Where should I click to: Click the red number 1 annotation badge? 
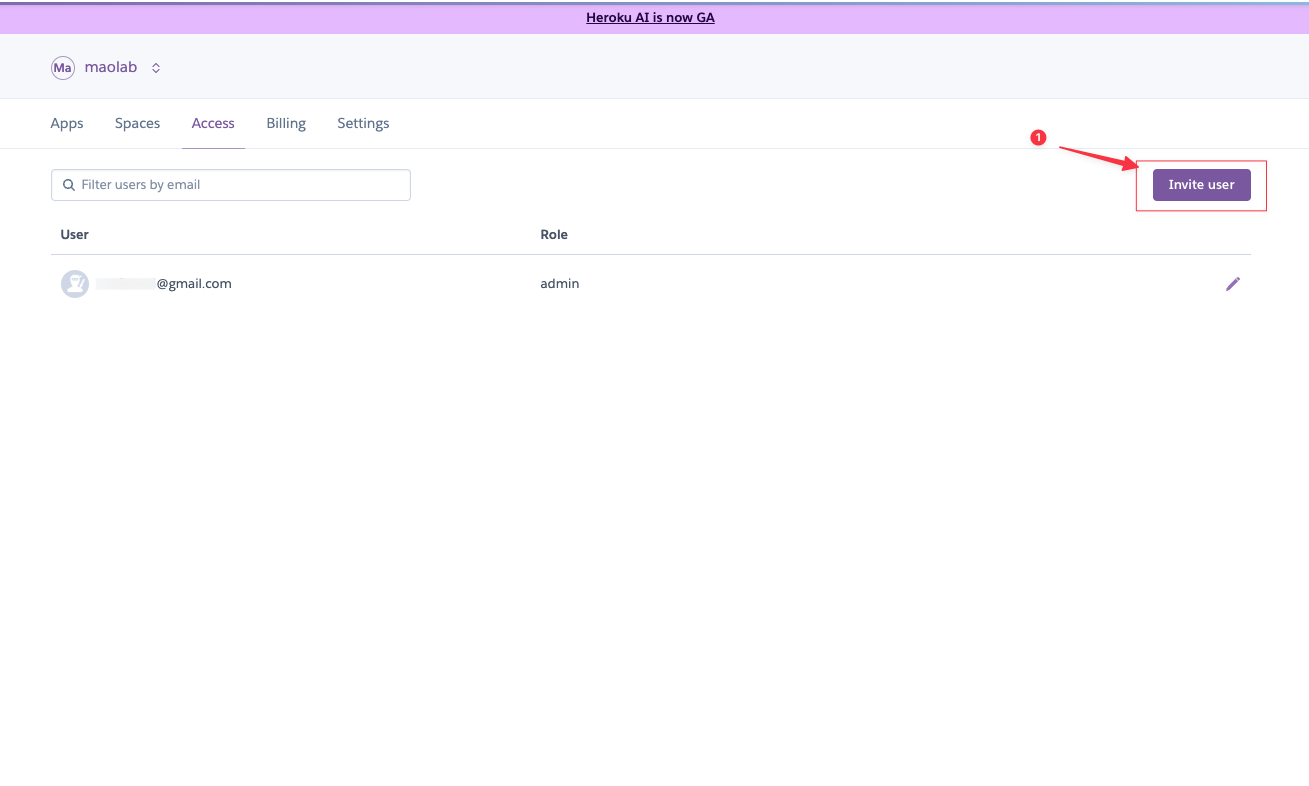(1038, 138)
